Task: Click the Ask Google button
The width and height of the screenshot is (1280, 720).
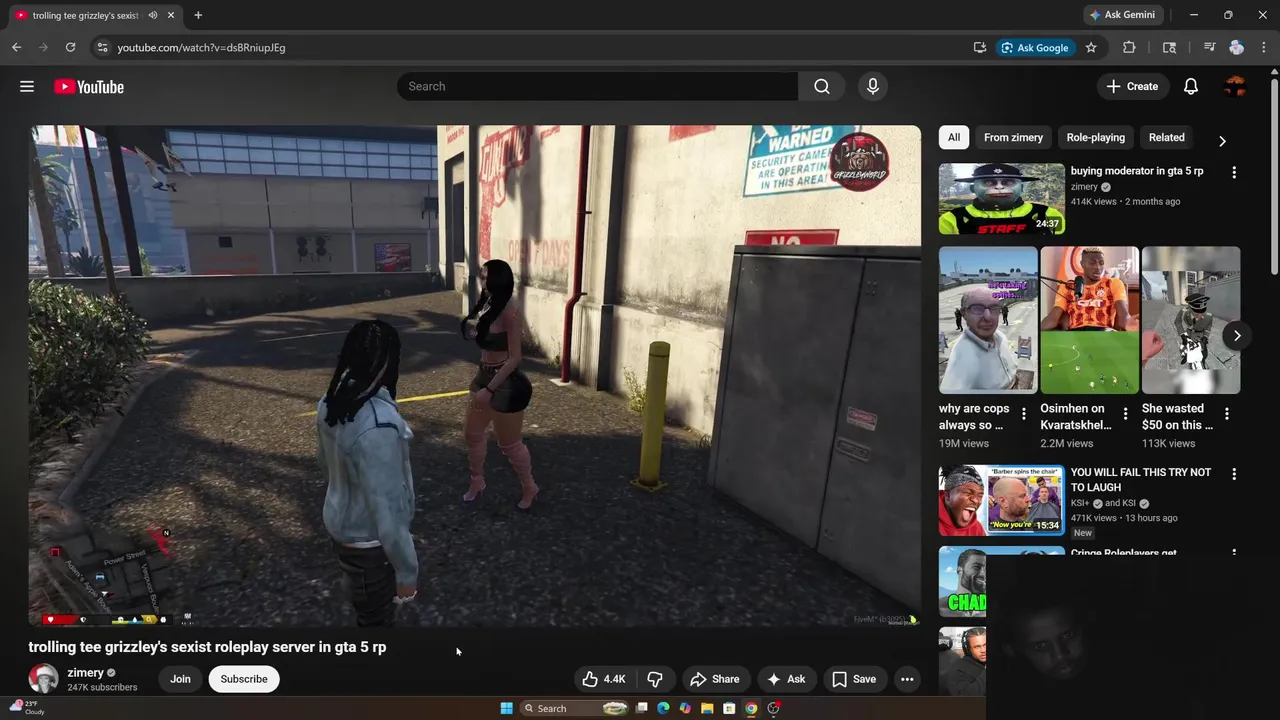Action: (1034, 47)
